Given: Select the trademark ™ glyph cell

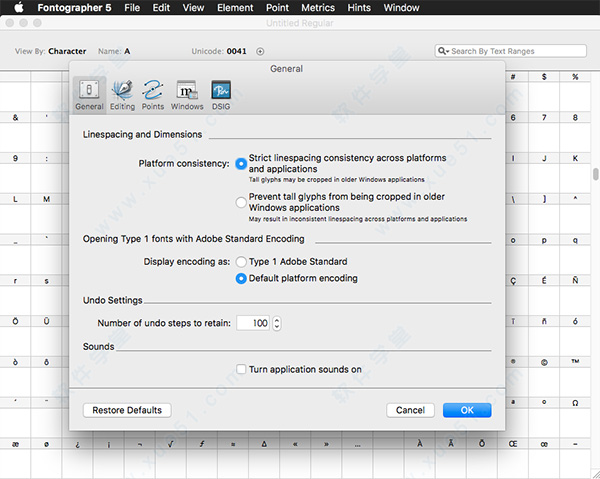Looking at the screenshot, I should click(575, 377).
